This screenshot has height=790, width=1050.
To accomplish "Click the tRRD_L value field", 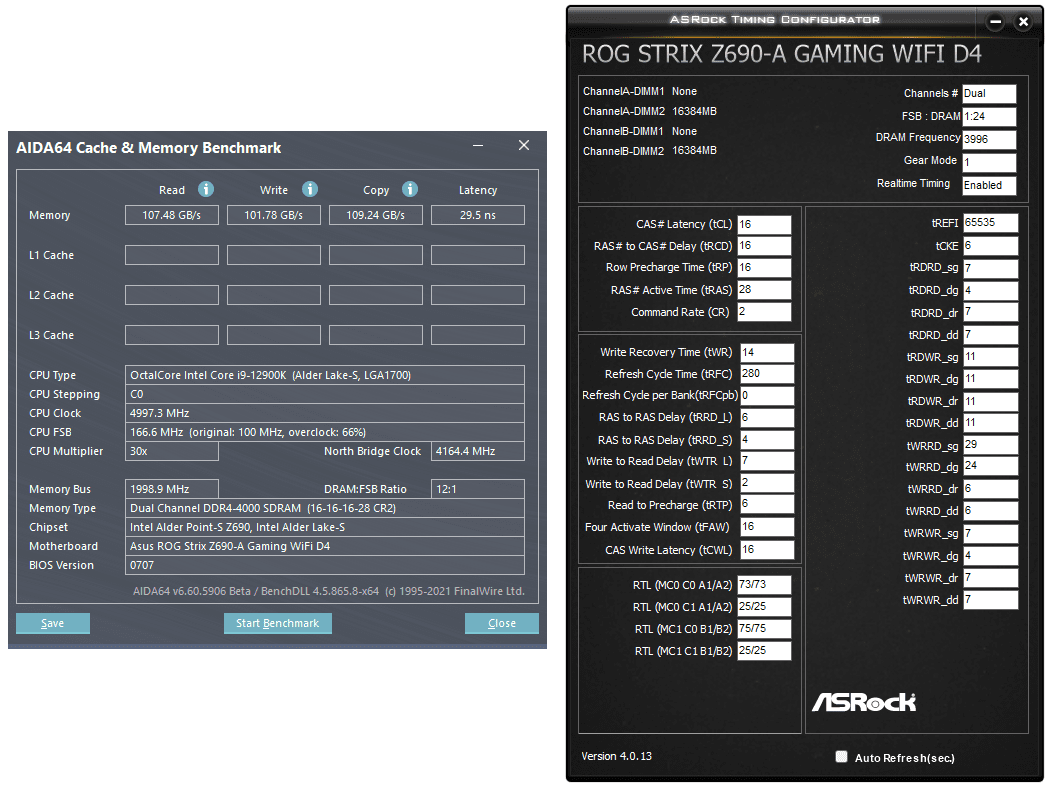I will (767, 418).
